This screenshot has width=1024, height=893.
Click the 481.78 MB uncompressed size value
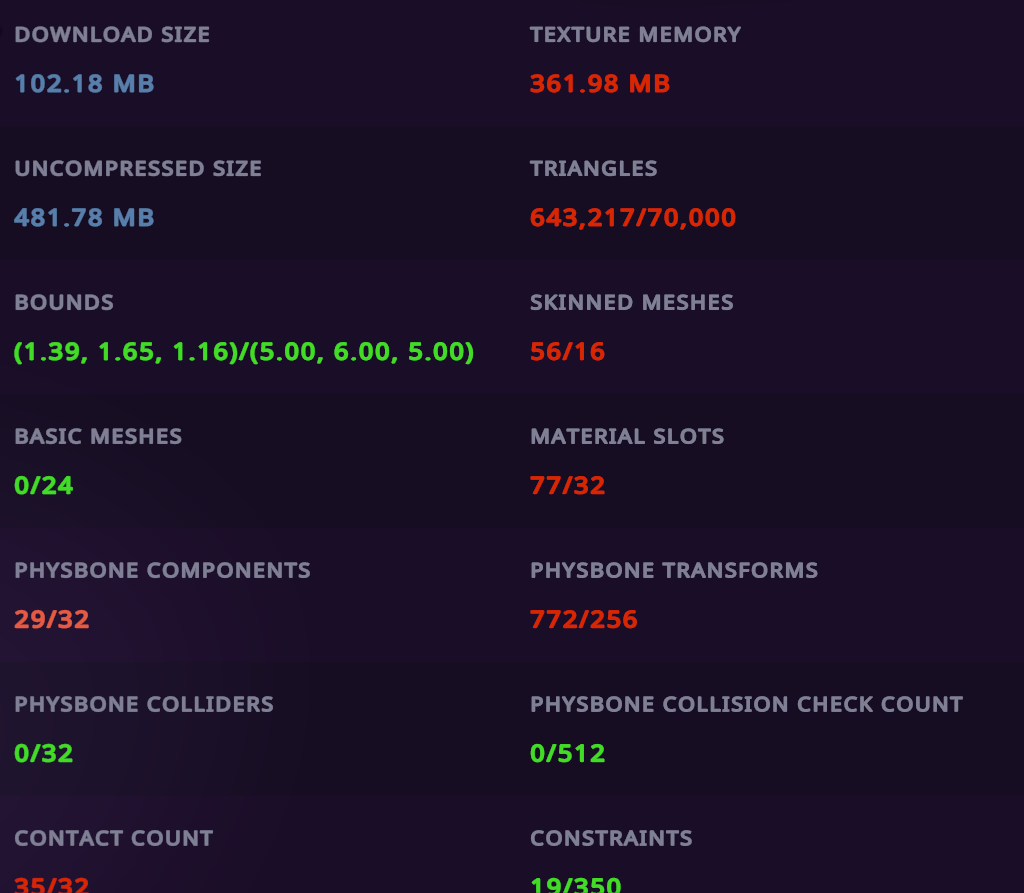[84, 218]
